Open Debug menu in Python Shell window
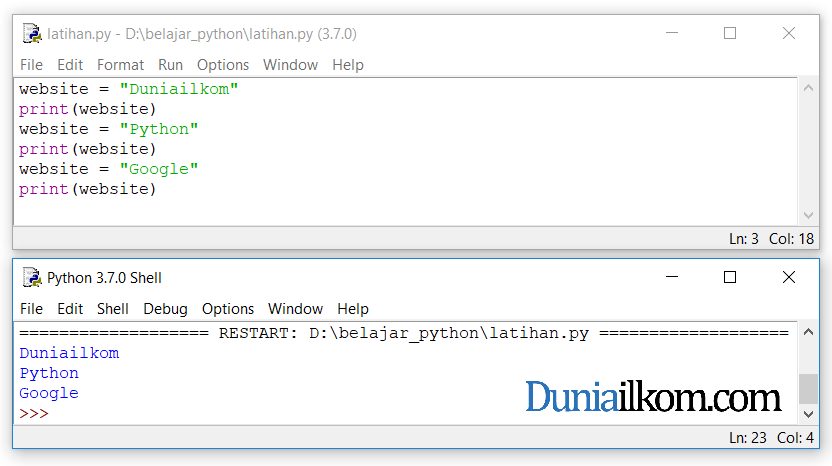The width and height of the screenshot is (832, 466). click(166, 309)
